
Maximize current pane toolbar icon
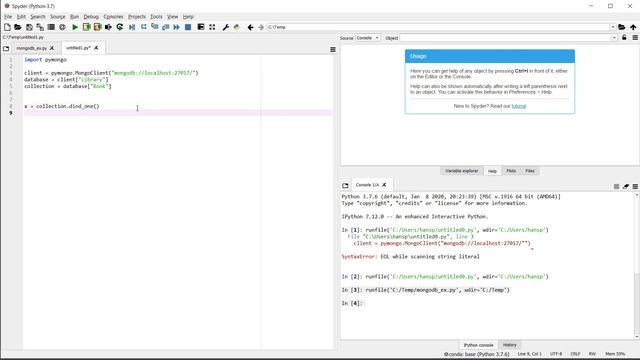pos(201,27)
